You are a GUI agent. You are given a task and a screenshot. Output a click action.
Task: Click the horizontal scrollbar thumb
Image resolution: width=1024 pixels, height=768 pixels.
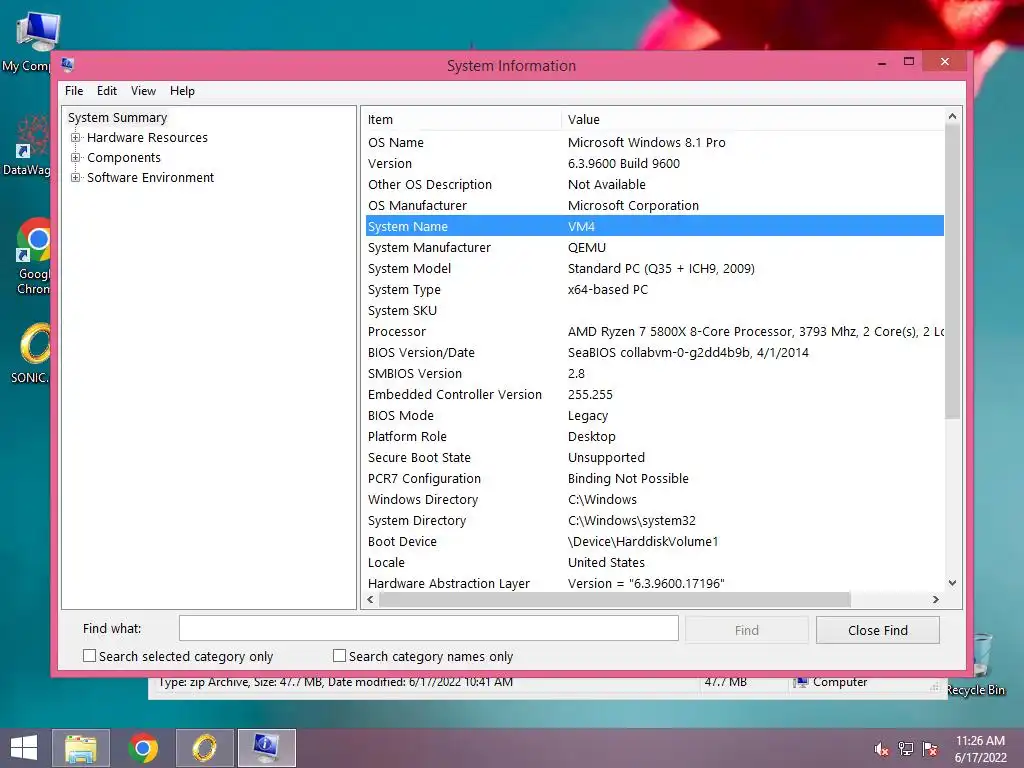click(x=615, y=599)
